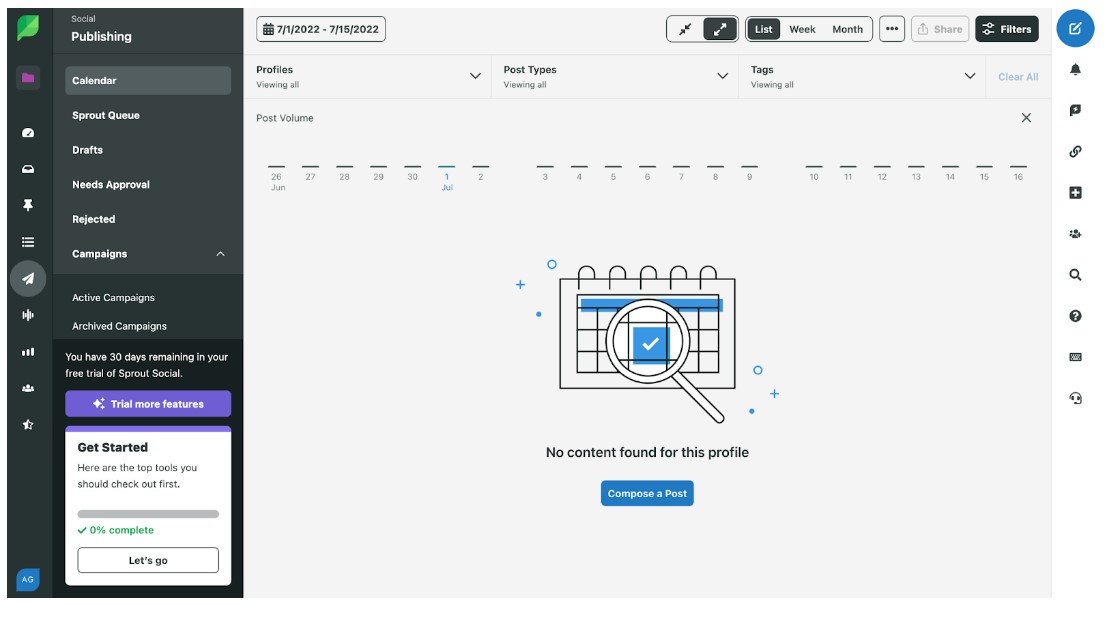Open the search magnifier icon in right rail
This screenshot has width=1109, height=621.
click(x=1075, y=275)
